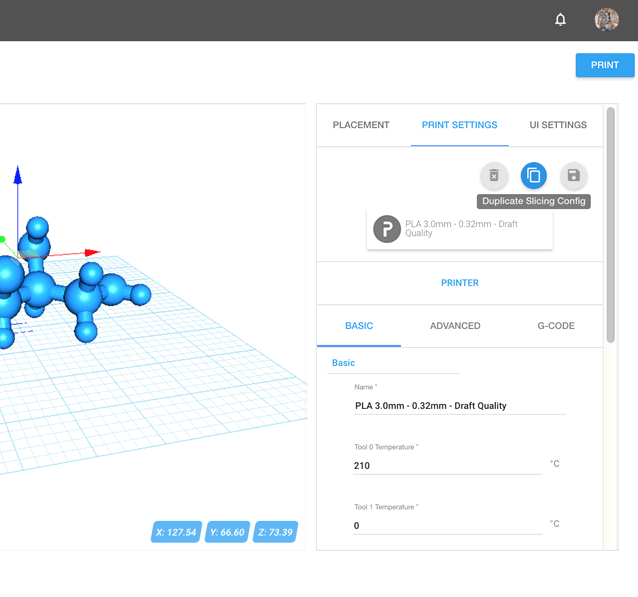The image size is (638, 597).
Task: Click the X: 127.54 dimension badge
Action: 176,532
